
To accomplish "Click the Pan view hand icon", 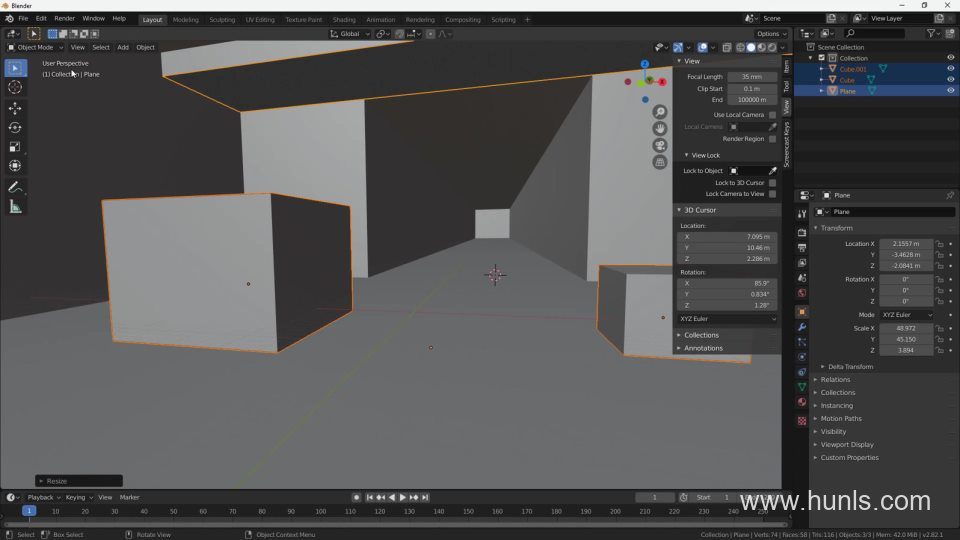I will point(659,129).
